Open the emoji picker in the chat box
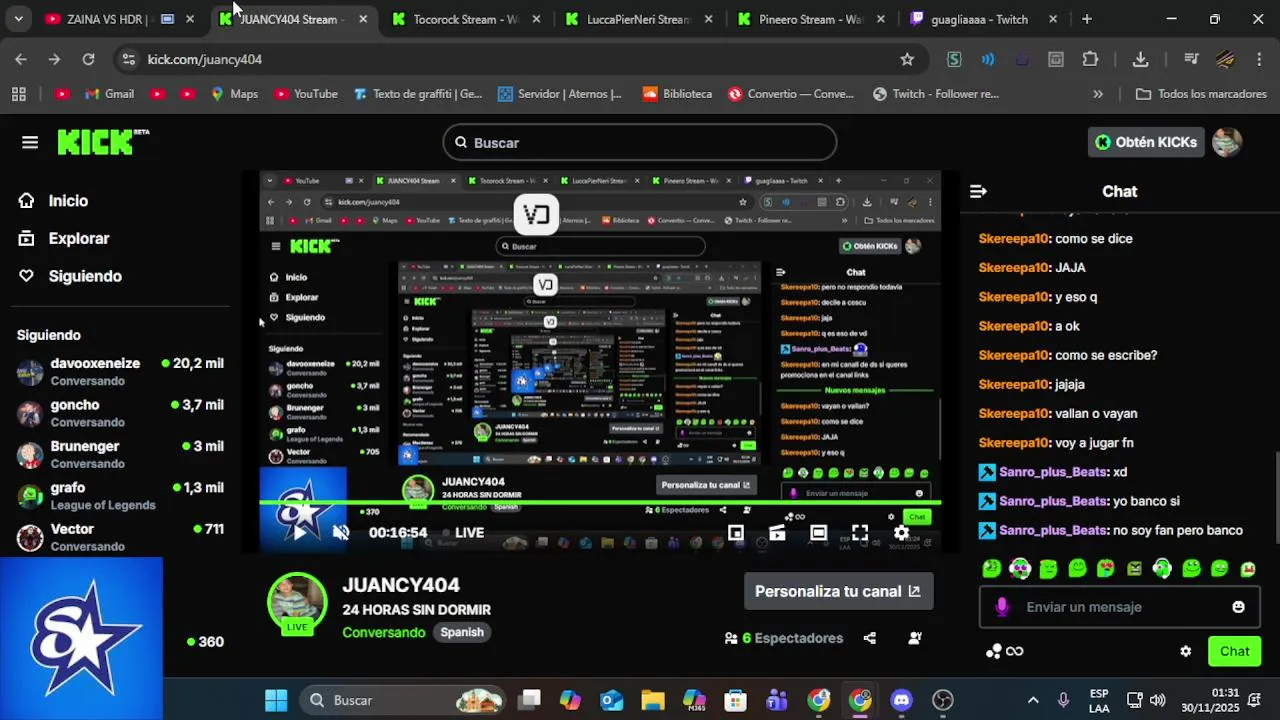Screen dimensions: 1280x720 [x=1239, y=607]
